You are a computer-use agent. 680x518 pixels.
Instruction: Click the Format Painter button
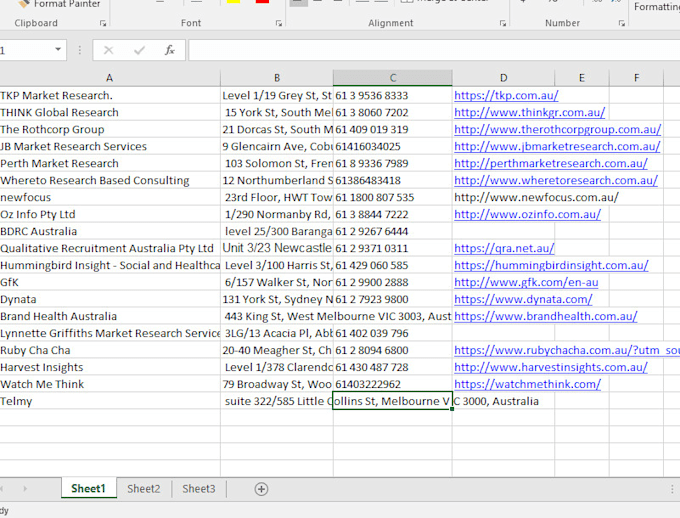(59, 4)
